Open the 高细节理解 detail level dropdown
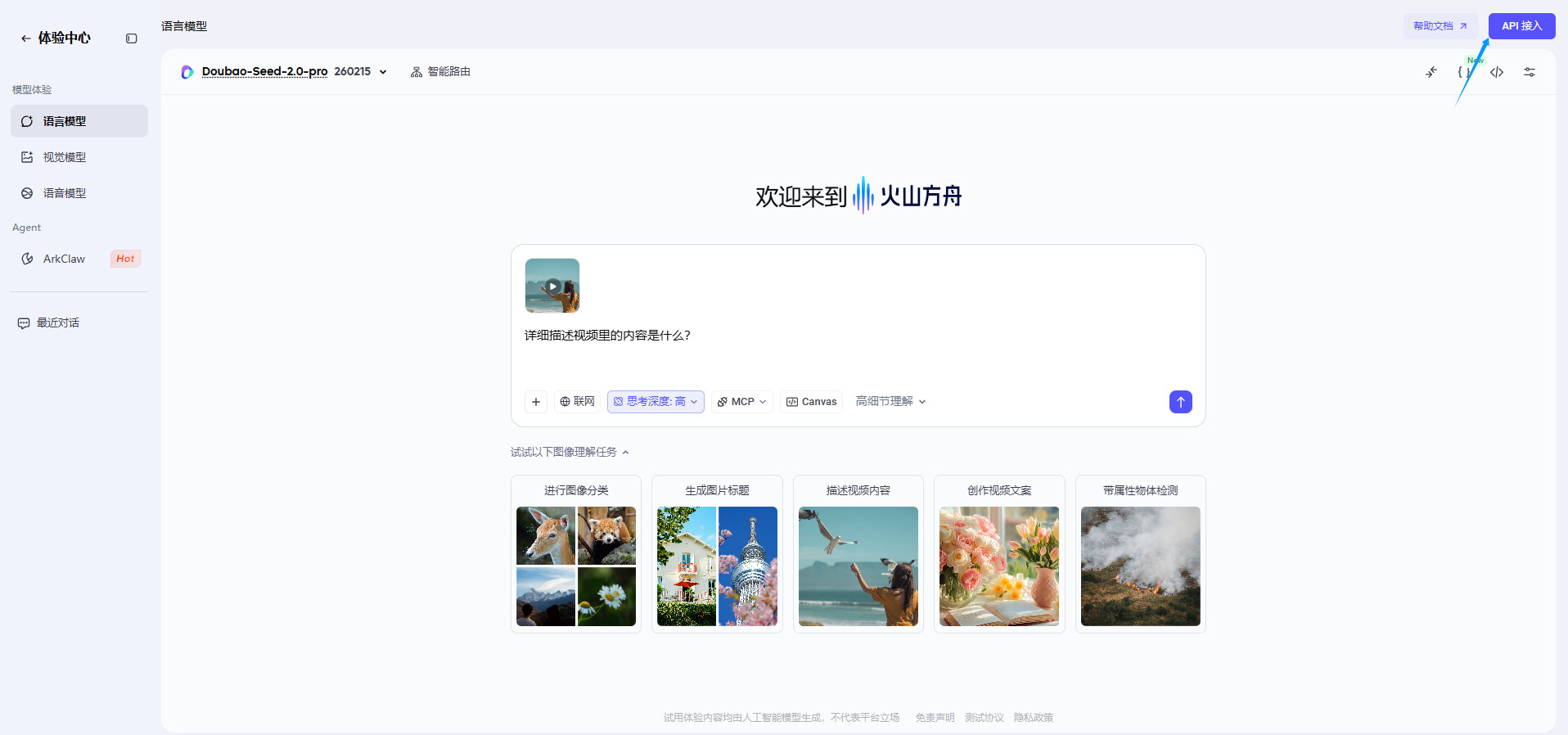1568x735 pixels. pyautogui.click(x=890, y=402)
